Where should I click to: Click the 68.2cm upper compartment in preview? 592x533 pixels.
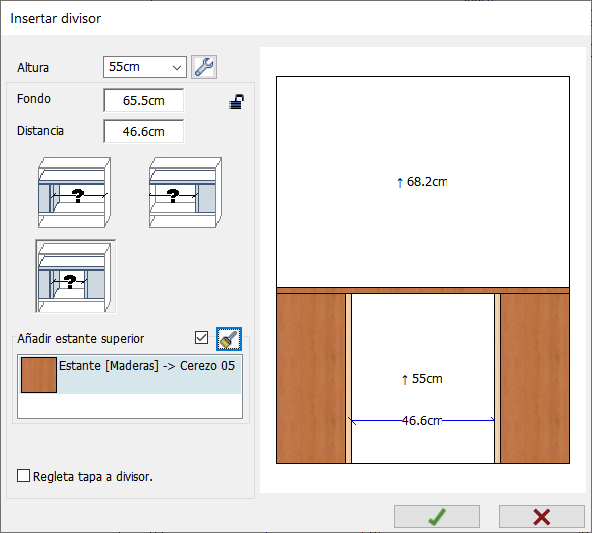tap(423, 182)
